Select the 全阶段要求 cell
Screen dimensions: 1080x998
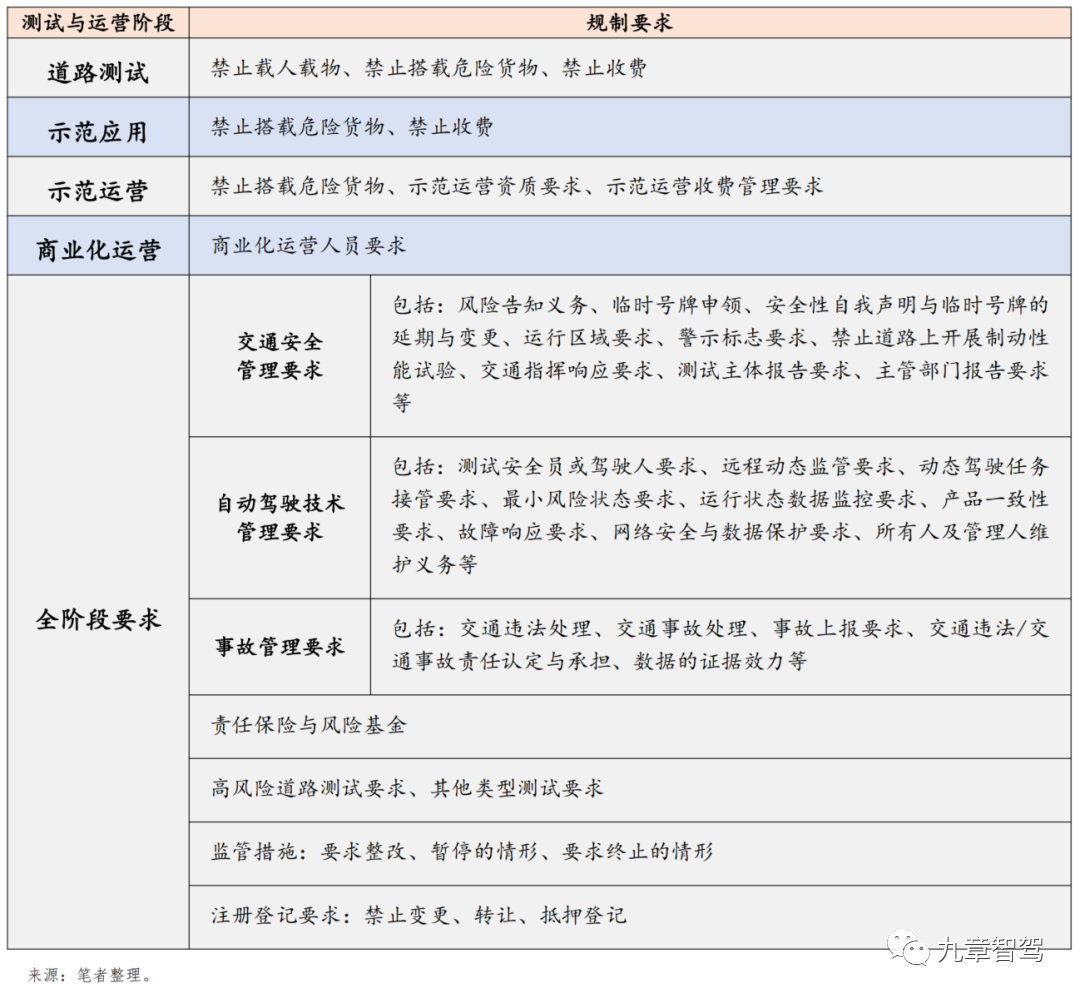(x=95, y=618)
